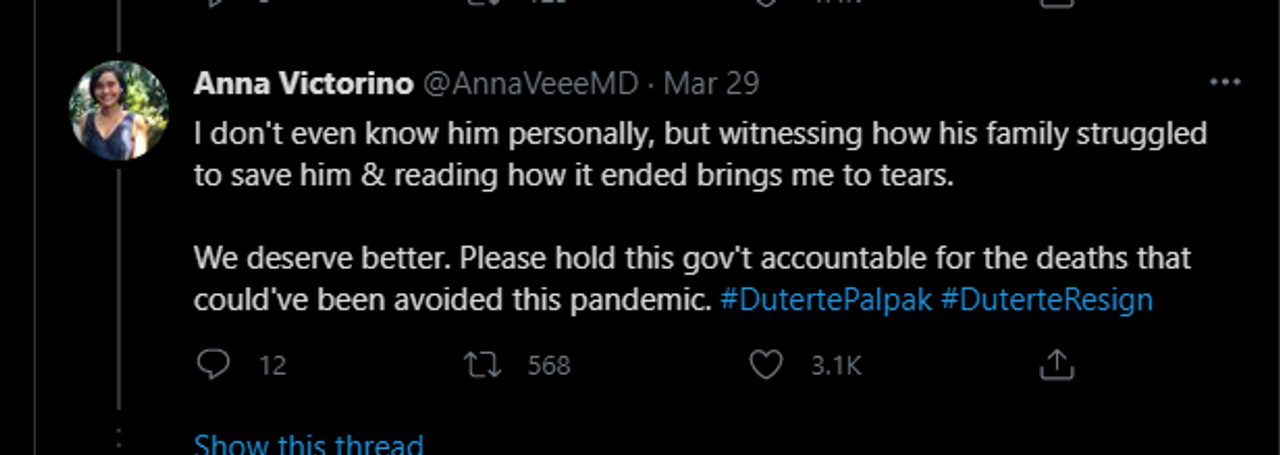Screen dimensions: 1280x455
Task: Like the tweet with the heart icon
Action: [x=766, y=365]
